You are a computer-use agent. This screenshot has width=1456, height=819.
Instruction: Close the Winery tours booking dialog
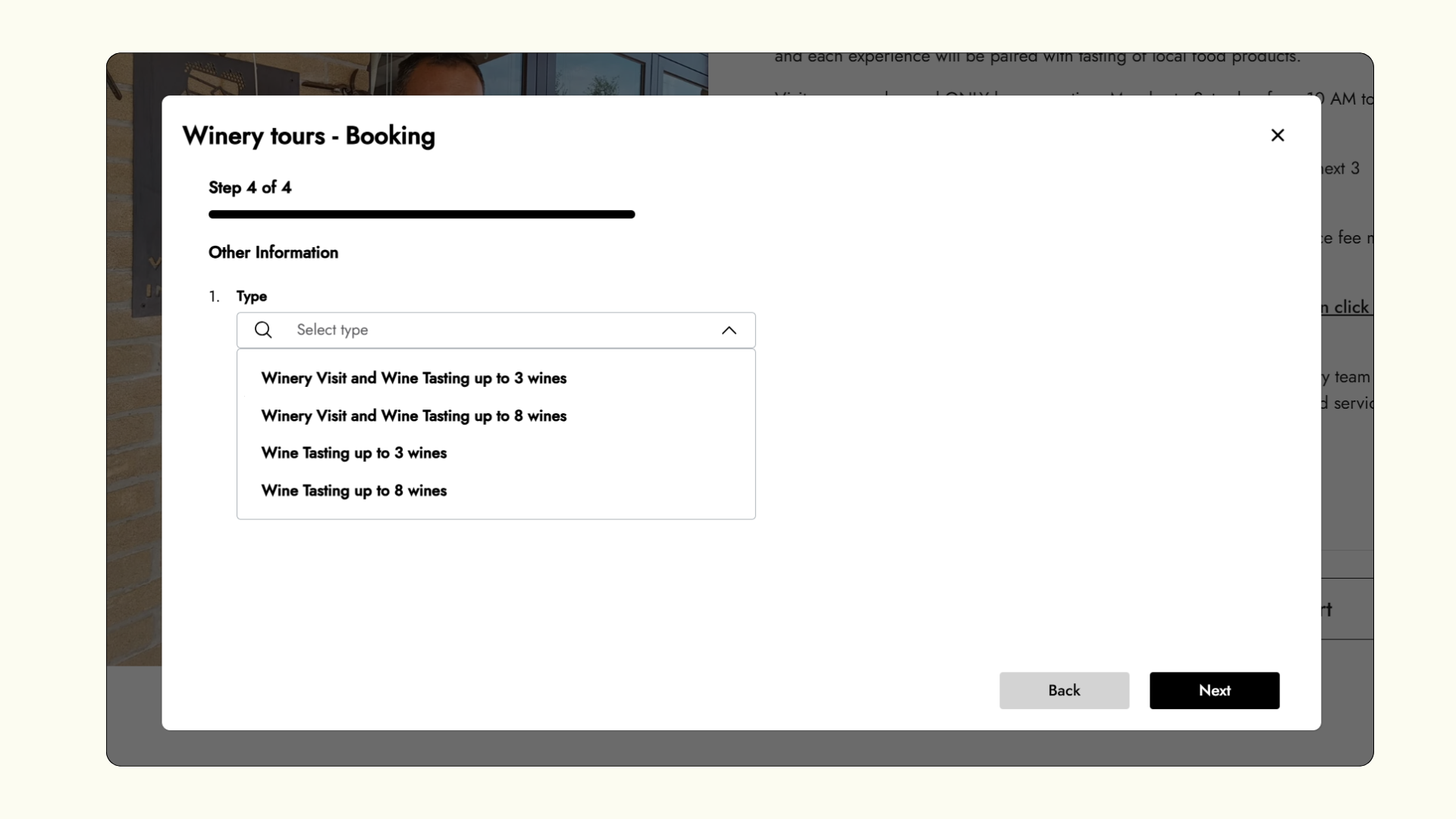1277,135
